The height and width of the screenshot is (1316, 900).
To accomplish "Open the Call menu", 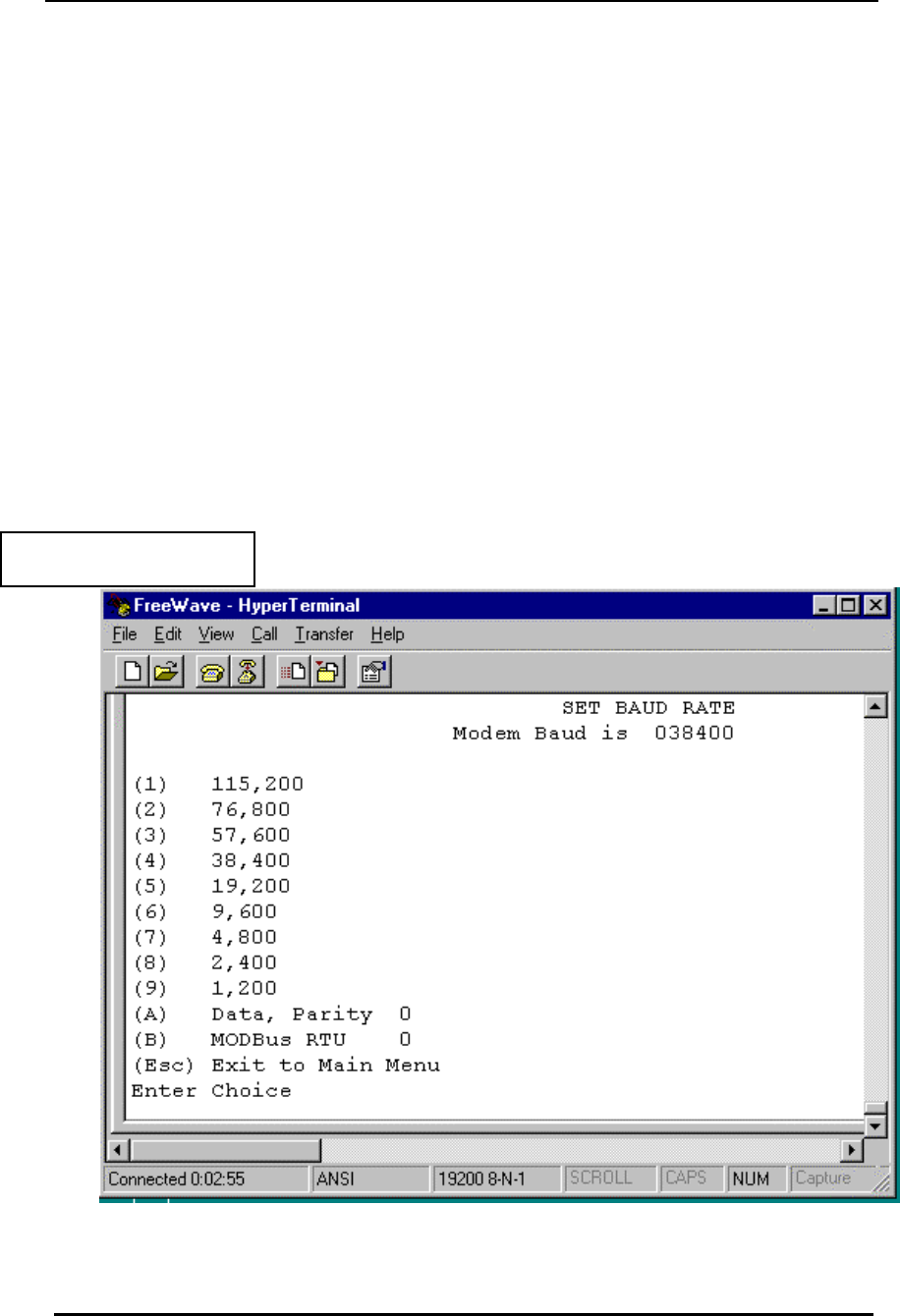I will (x=264, y=634).
